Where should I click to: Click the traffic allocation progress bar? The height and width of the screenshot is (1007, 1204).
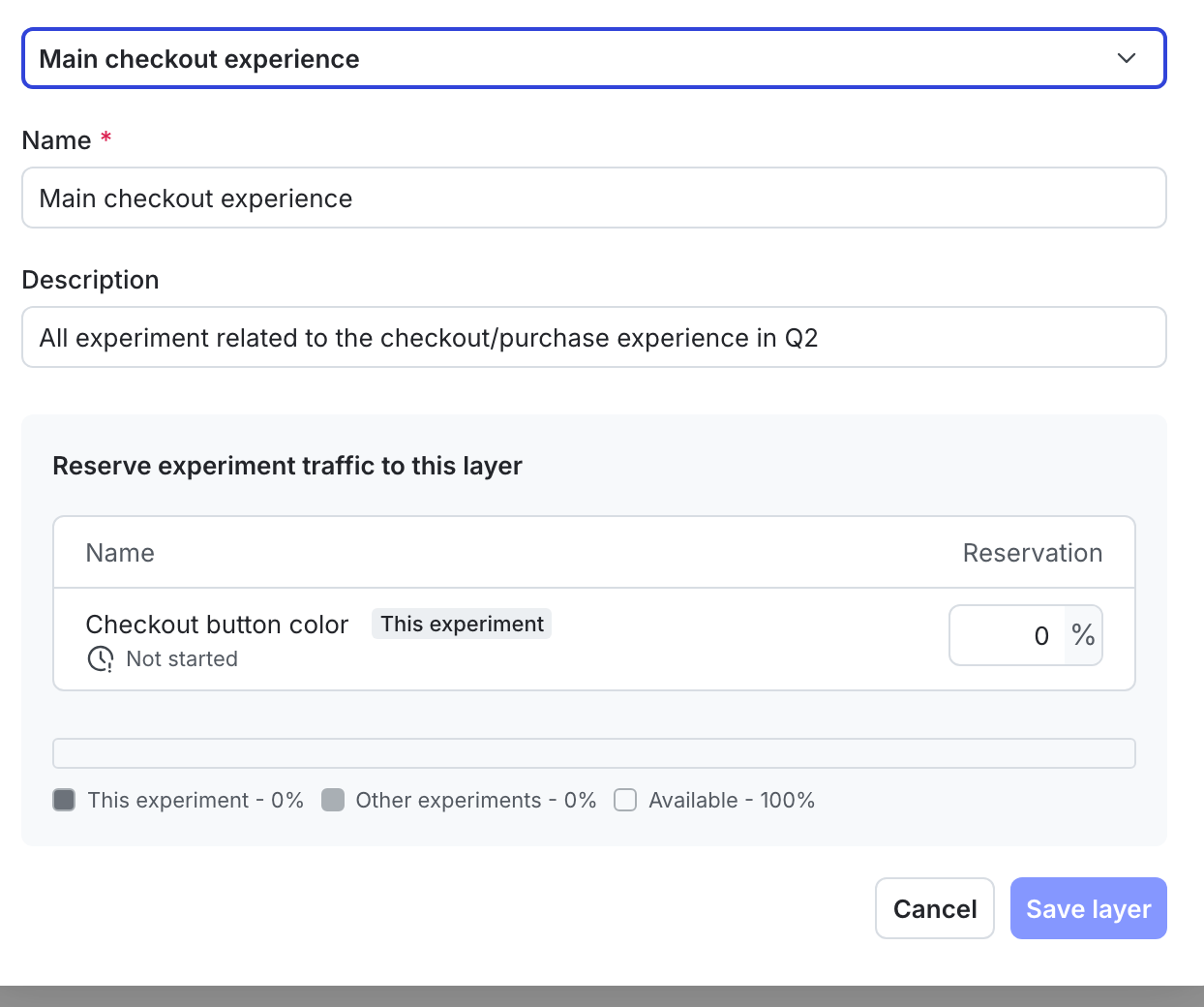[593, 752]
